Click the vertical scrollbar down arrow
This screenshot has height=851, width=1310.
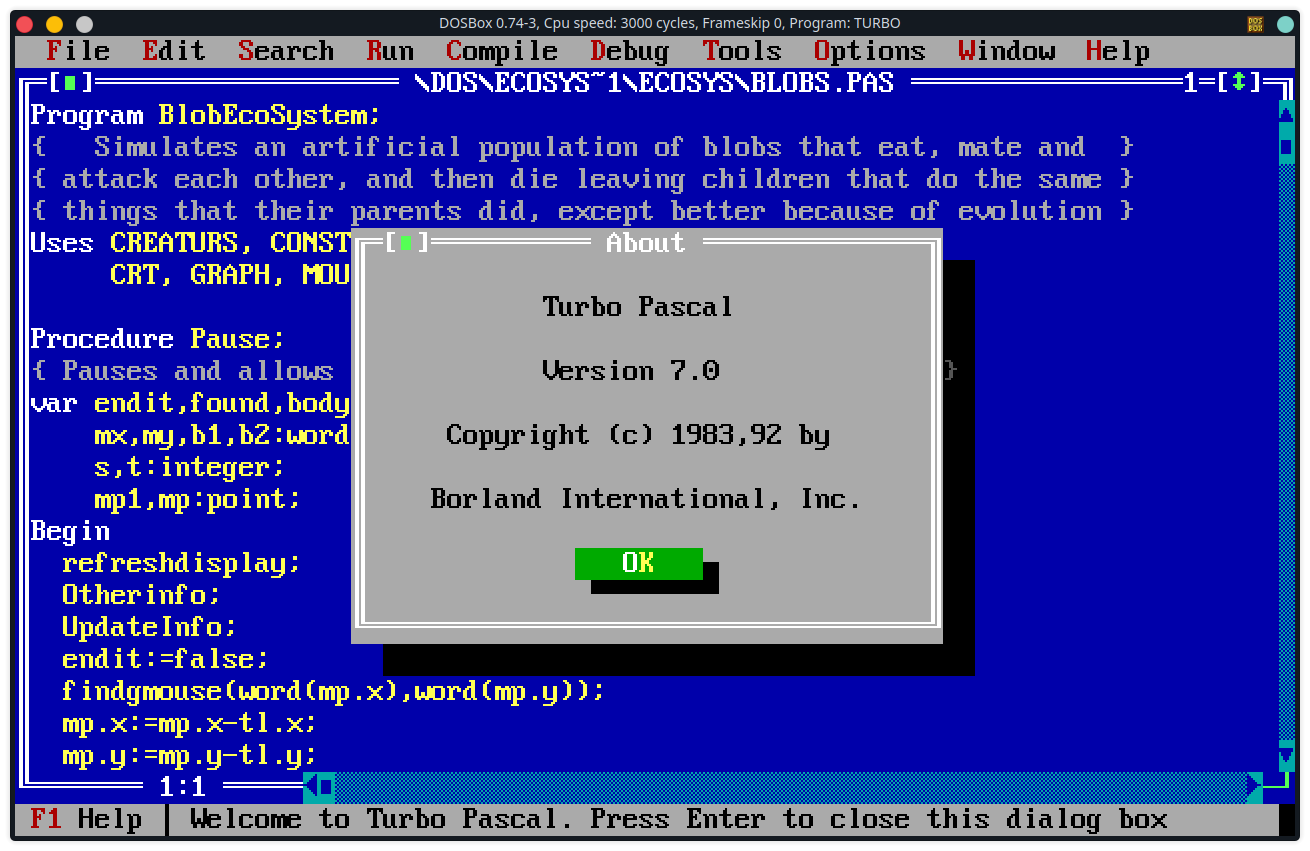pyautogui.click(x=1287, y=754)
